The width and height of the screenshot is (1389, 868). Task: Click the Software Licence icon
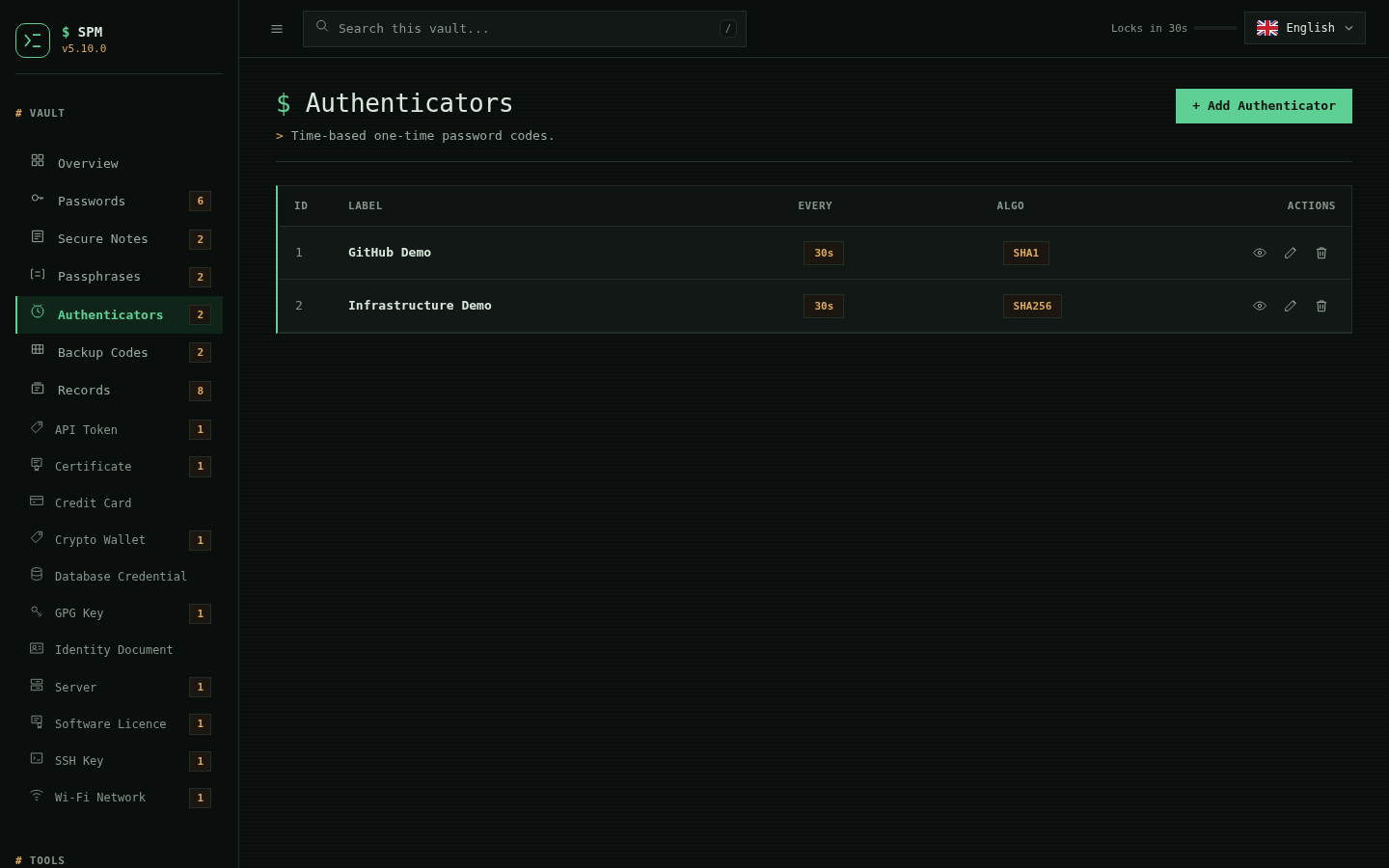click(x=37, y=721)
